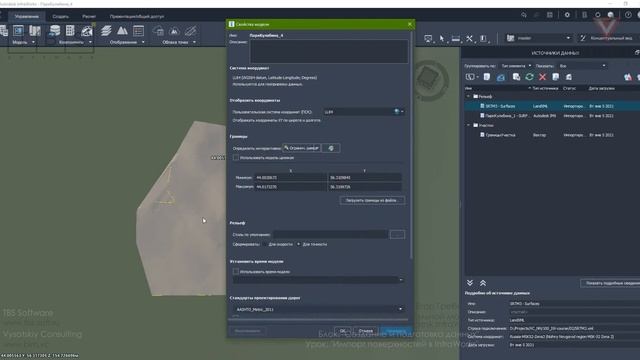Open the stacked layers Surface Layers icon

(106, 31)
